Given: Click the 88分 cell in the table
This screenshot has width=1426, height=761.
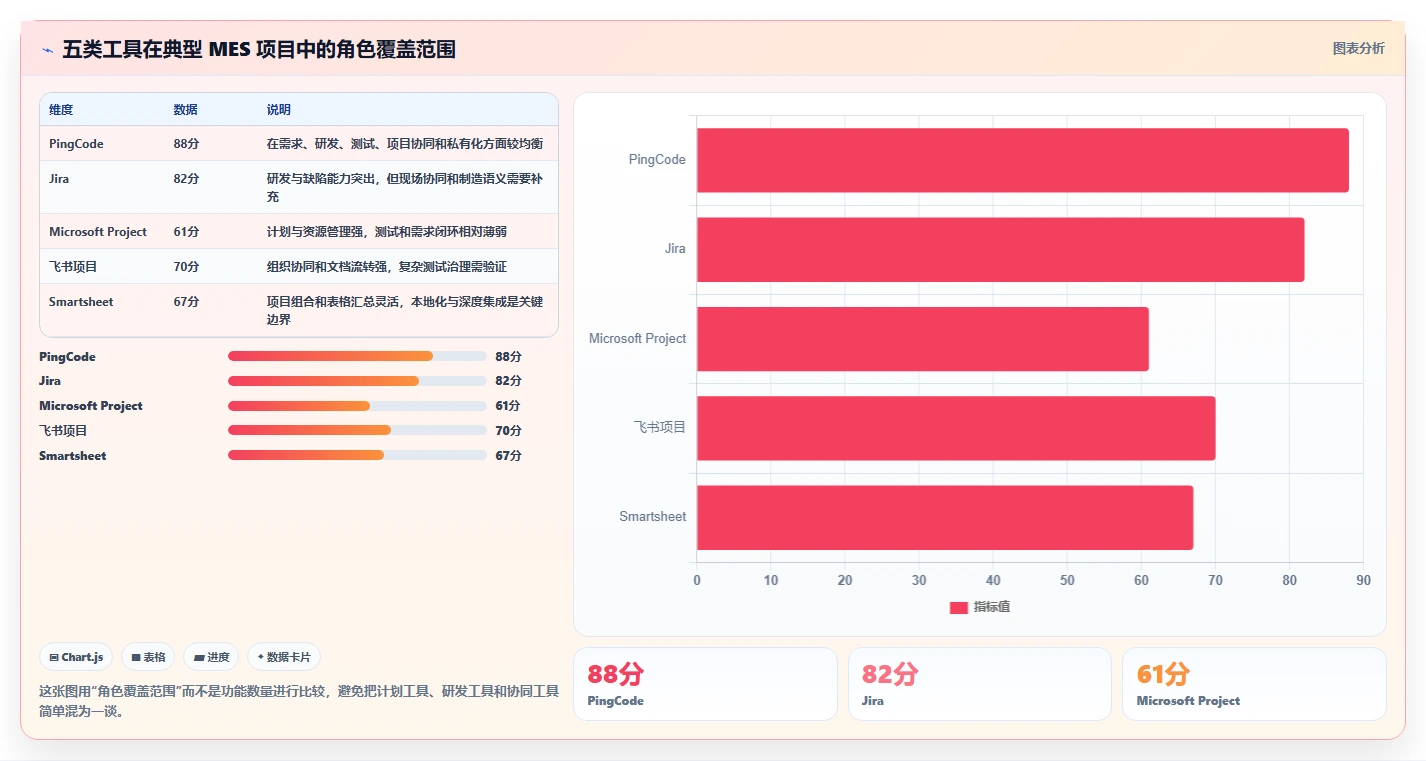Looking at the screenshot, I should pos(186,144).
